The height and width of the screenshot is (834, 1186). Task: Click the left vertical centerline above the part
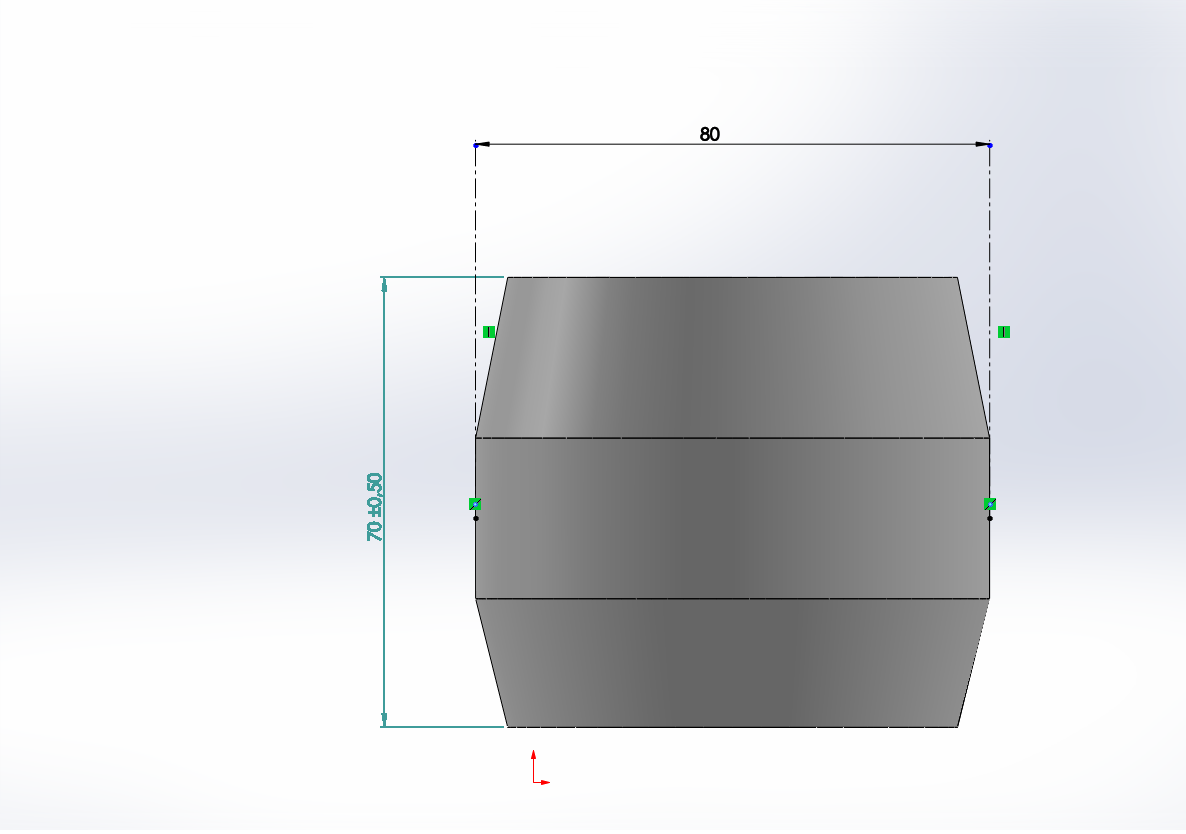[x=475, y=220]
